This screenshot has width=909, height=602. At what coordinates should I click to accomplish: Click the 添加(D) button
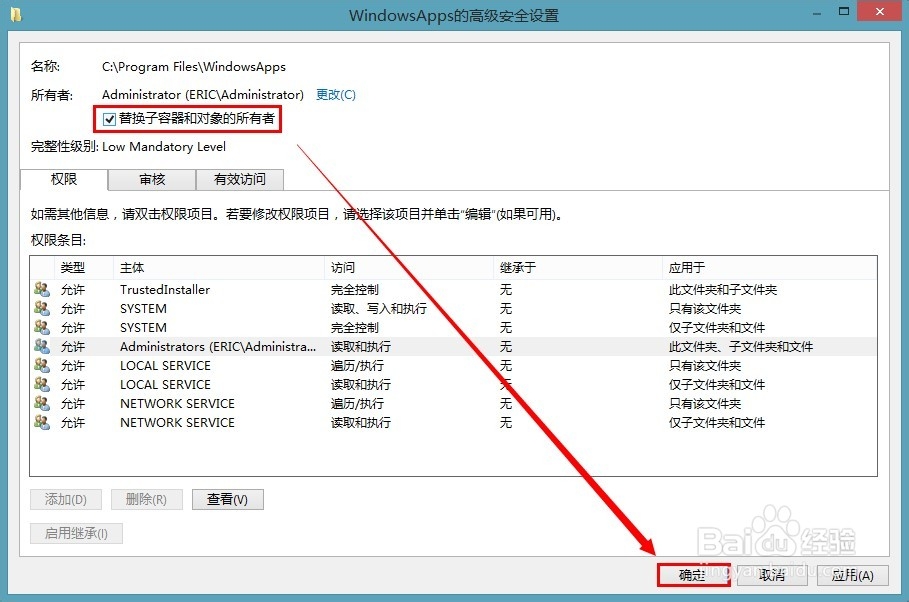(x=66, y=499)
